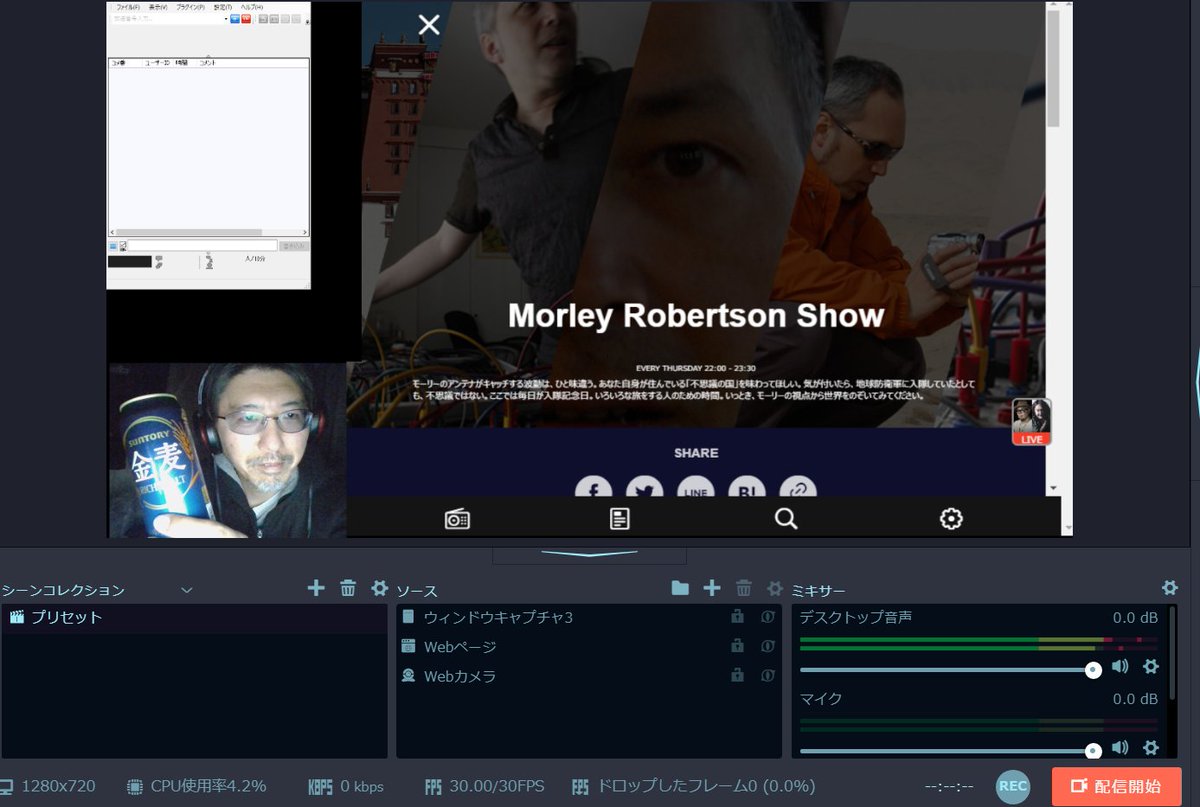Click the LIVE thumbnail badge in preview

1031,421
